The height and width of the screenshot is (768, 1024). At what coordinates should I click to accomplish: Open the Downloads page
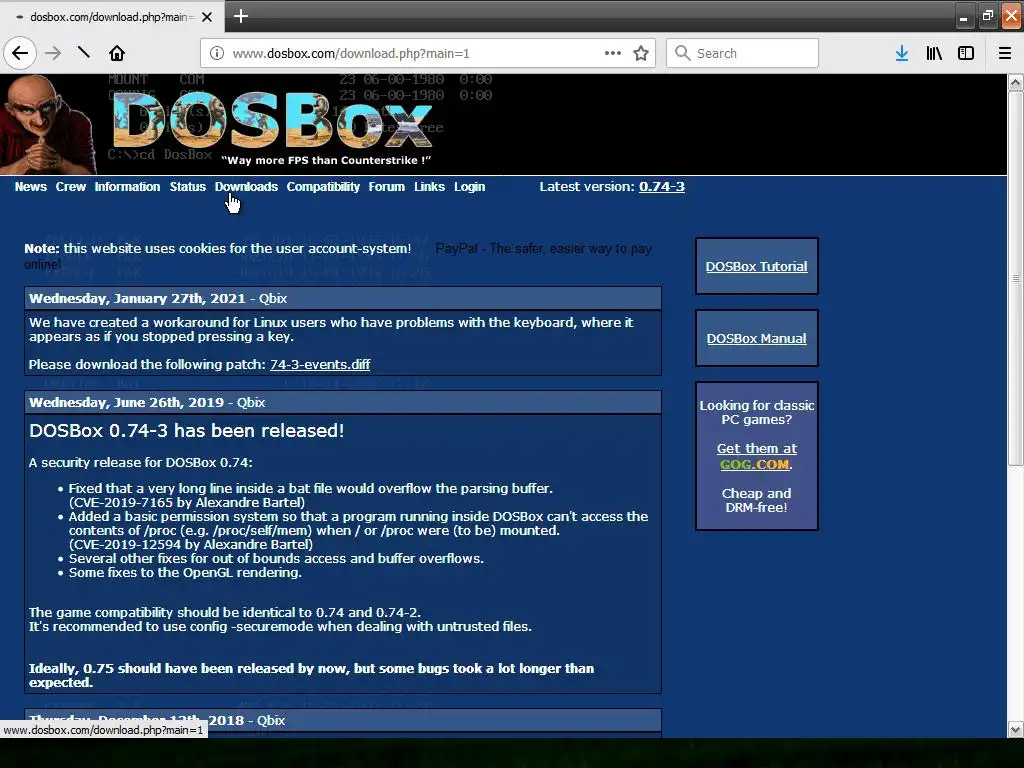pos(246,187)
